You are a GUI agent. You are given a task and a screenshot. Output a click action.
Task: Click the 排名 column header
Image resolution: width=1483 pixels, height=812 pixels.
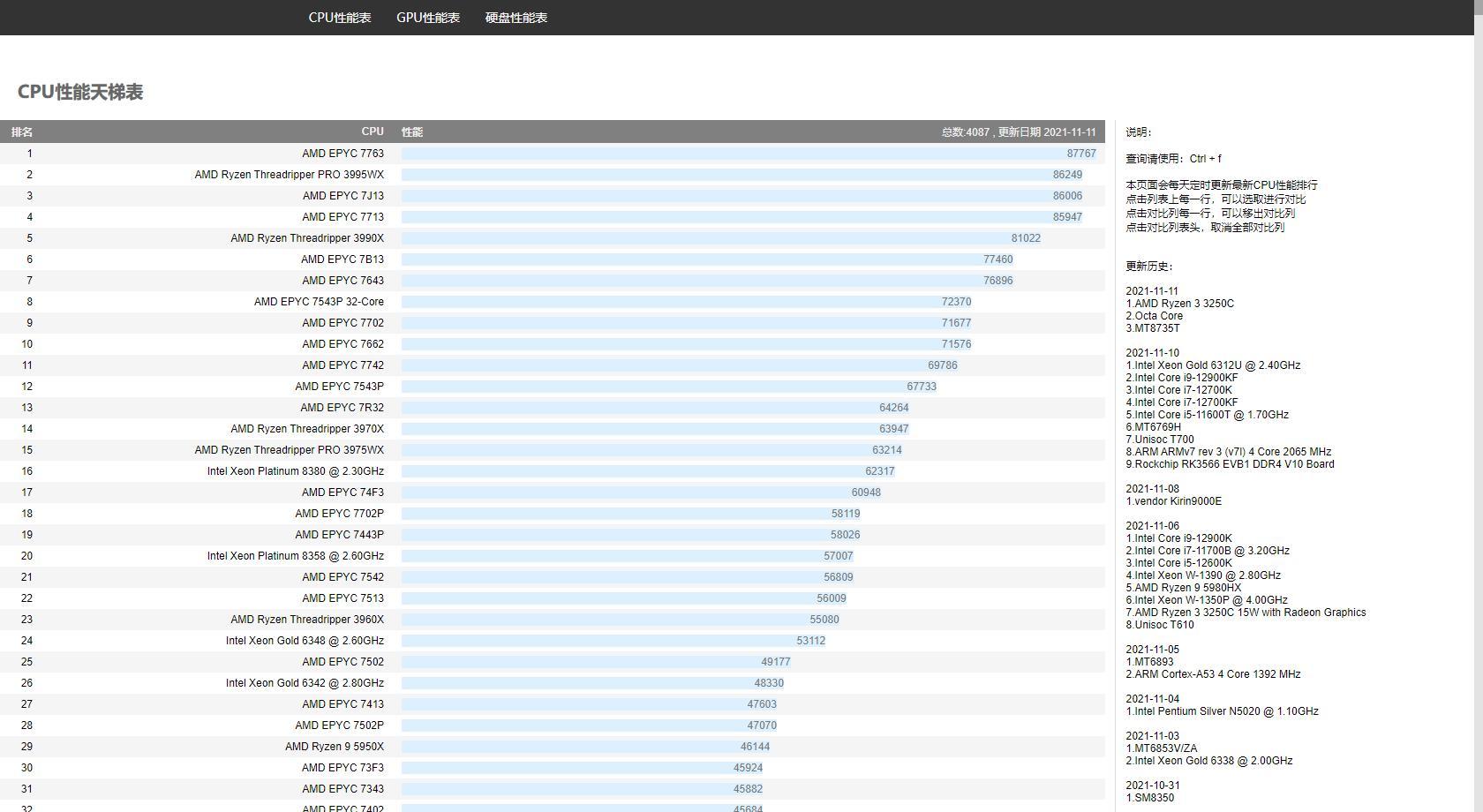[x=22, y=132]
